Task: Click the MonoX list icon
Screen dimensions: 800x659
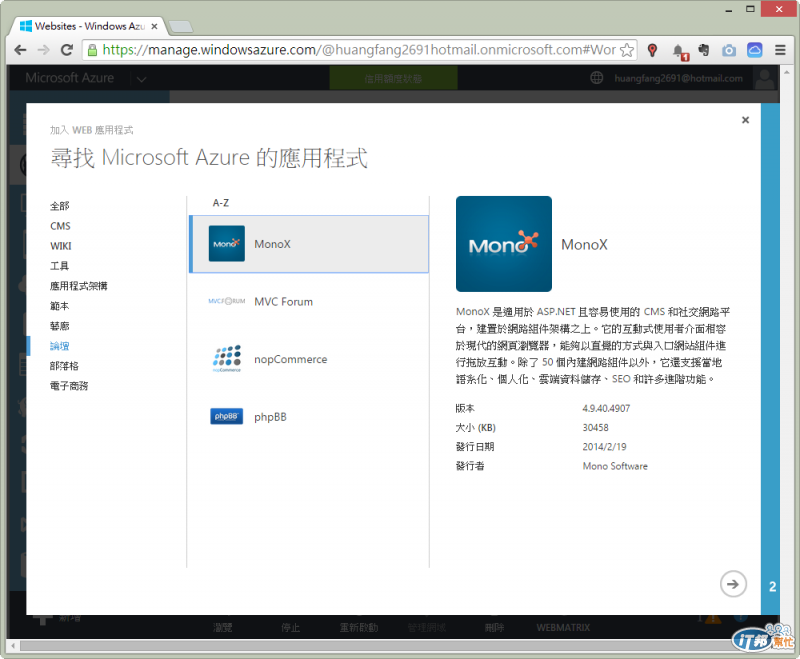Action: (x=227, y=244)
